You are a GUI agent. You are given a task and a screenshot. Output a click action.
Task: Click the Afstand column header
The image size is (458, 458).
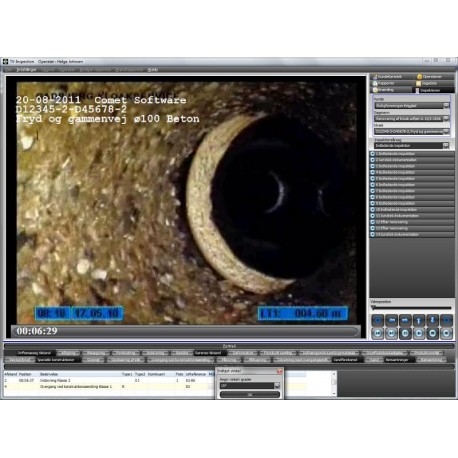[x=10, y=374]
